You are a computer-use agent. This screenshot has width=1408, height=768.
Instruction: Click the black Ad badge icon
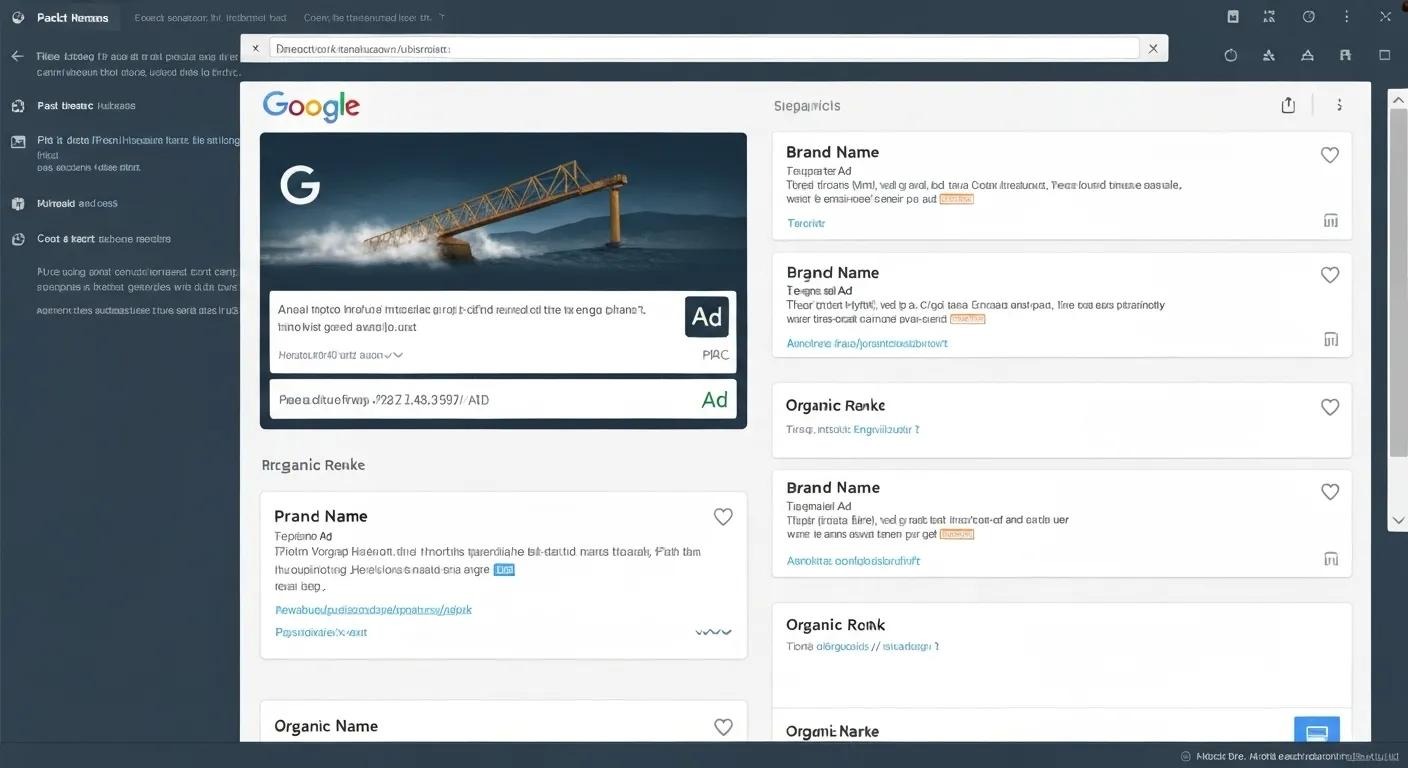pyautogui.click(x=707, y=317)
